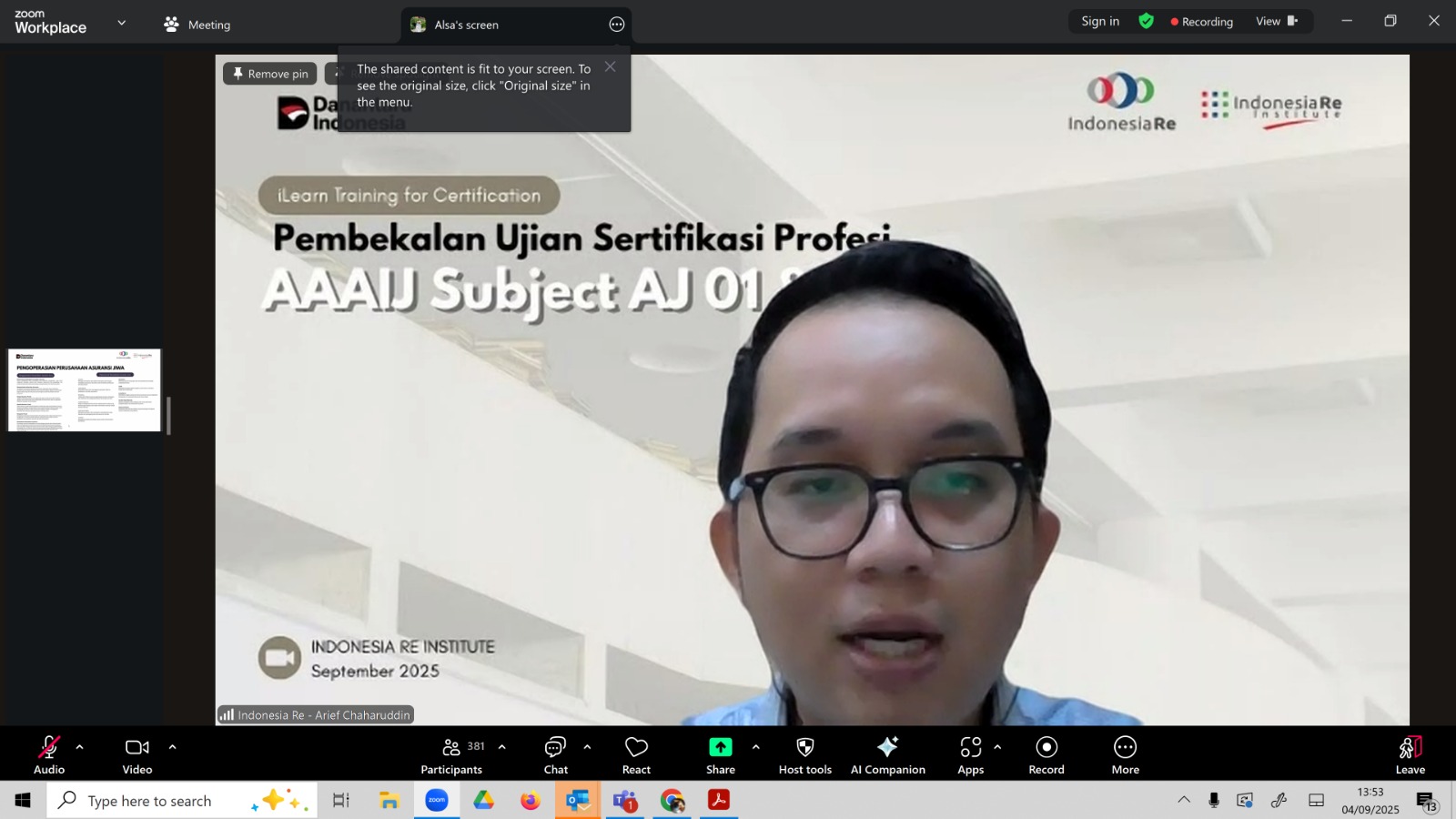This screenshot has height=819, width=1456.
Task: Open the View menu
Action: pos(1276,22)
